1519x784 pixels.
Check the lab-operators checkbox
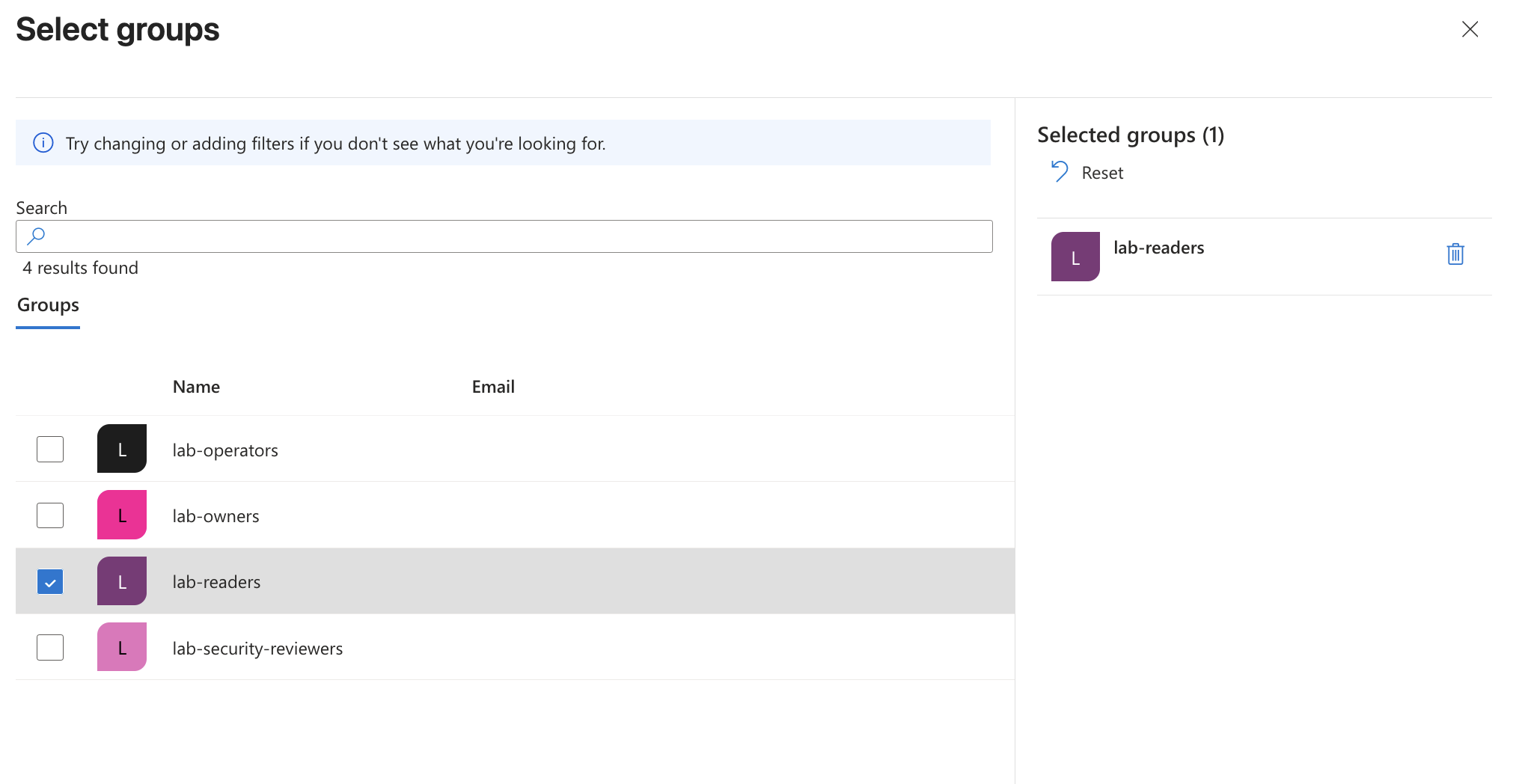[x=50, y=449]
